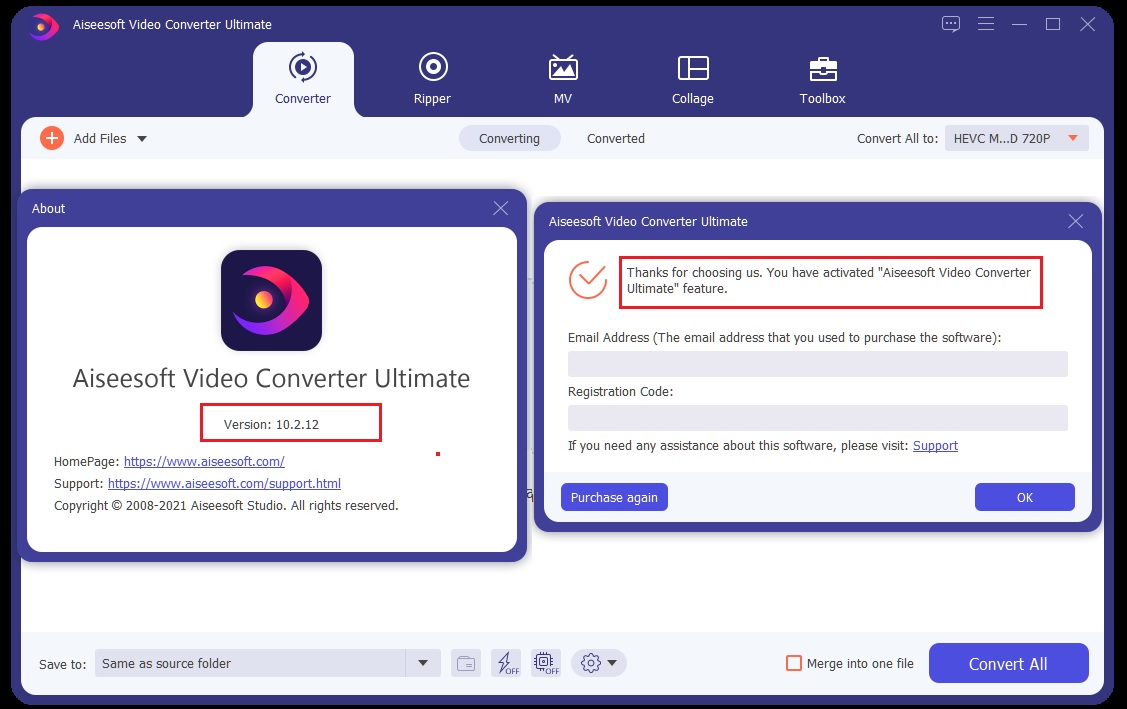Open the support.html link in About
The image size is (1127, 709).
coord(224,483)
